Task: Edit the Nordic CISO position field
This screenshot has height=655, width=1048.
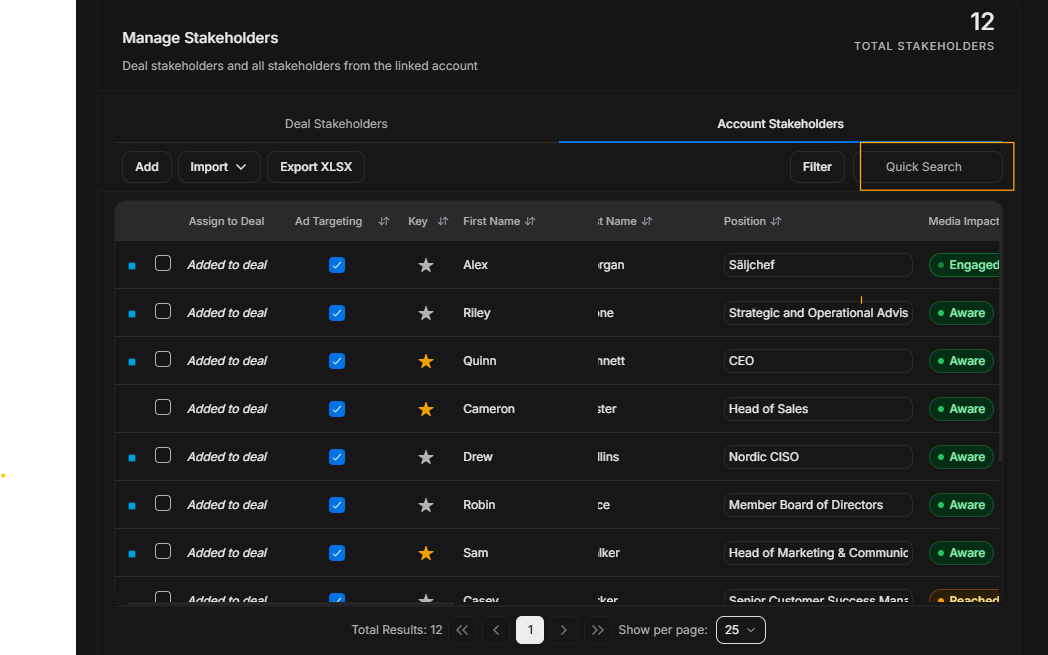Action: pos(818,457)
